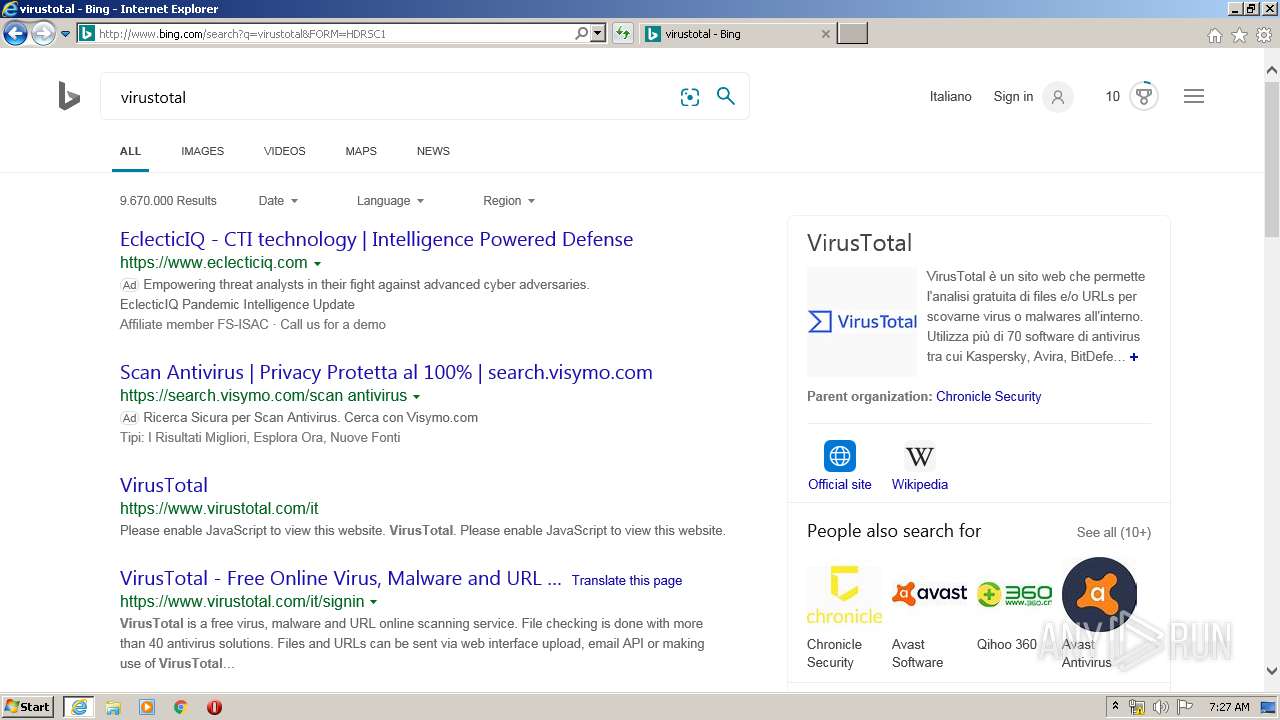Screen dimensions: 1280x720
Task: Click address bar search magnifier
Action: click(x=581, y=33)
